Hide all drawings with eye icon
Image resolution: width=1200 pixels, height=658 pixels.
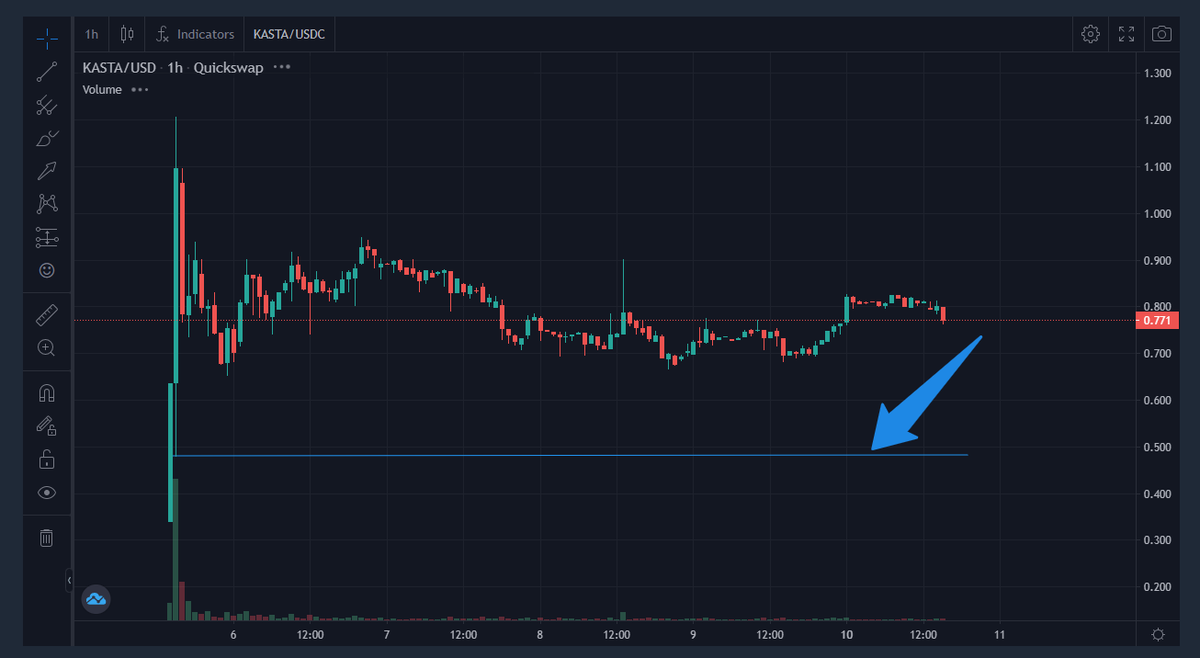coord(46,492)
